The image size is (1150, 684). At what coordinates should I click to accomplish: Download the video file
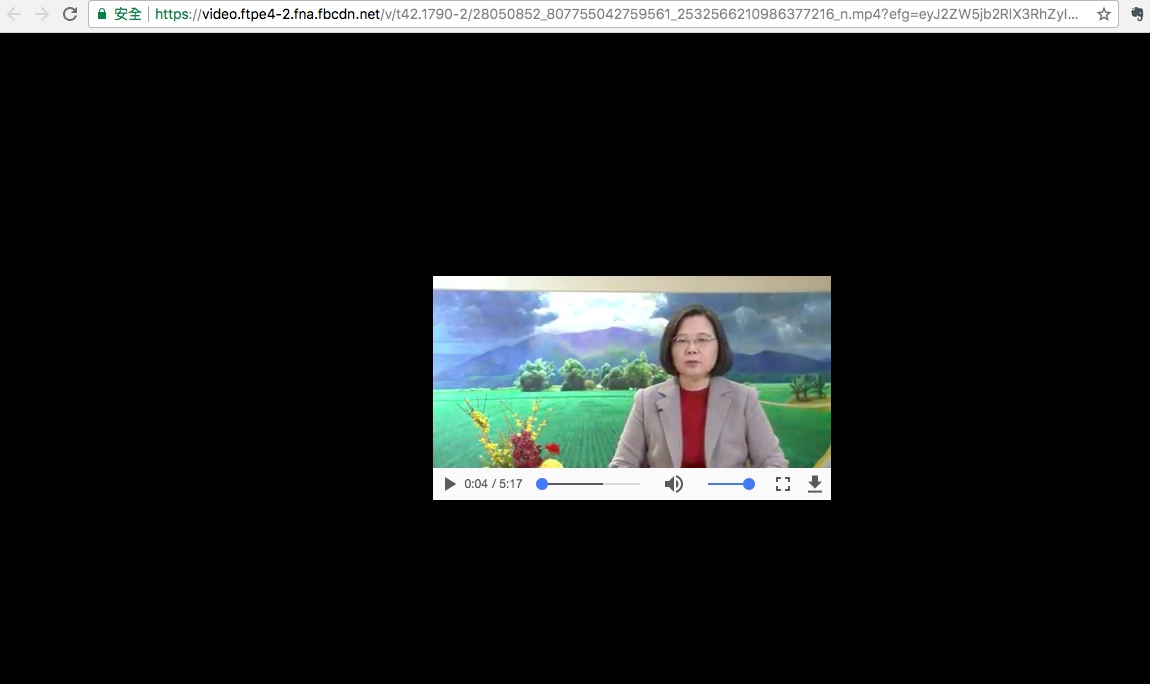pyautogui.click(x=814, y=484)
